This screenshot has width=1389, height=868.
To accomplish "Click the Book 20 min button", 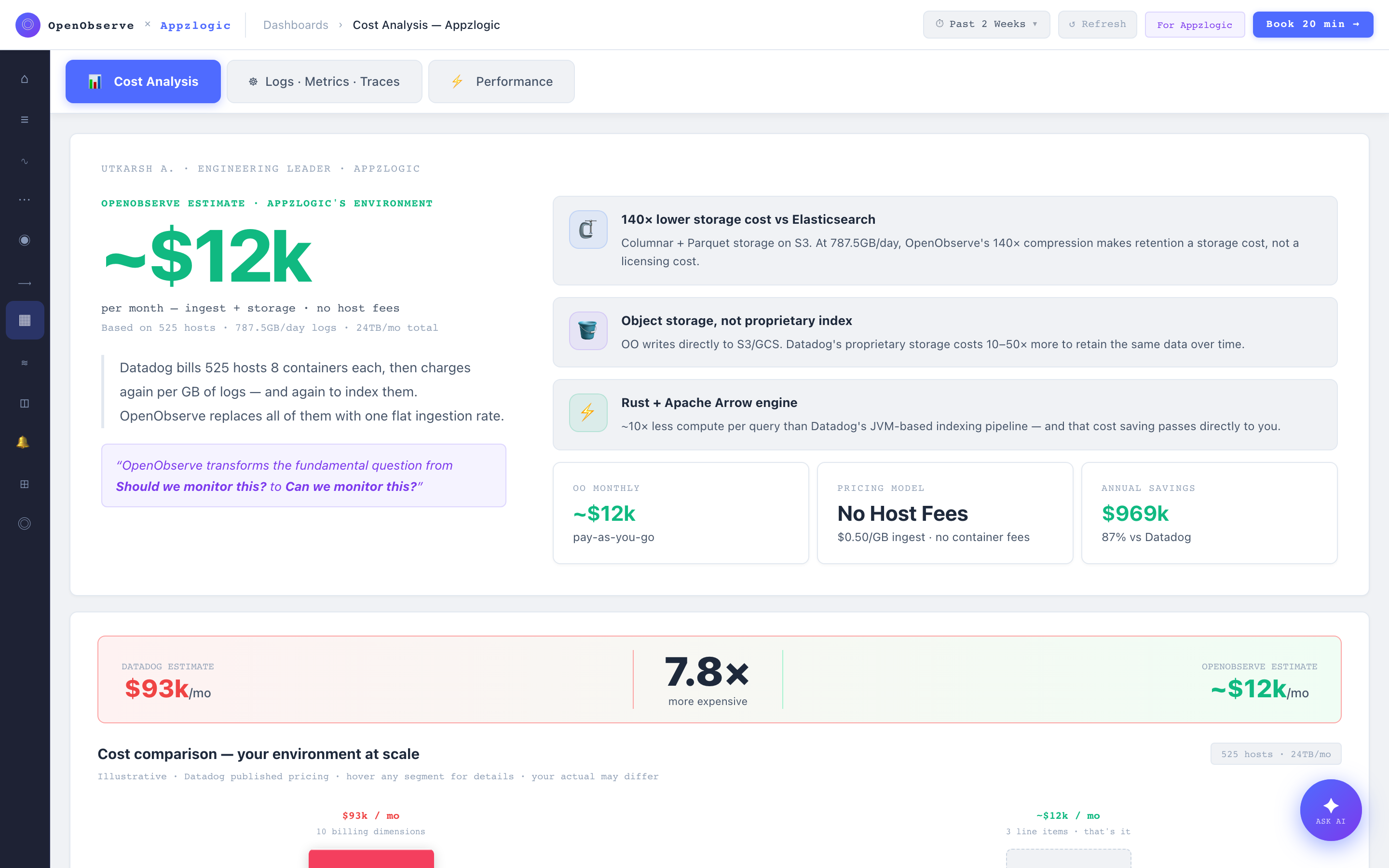I will click(x=1313, y=24).
